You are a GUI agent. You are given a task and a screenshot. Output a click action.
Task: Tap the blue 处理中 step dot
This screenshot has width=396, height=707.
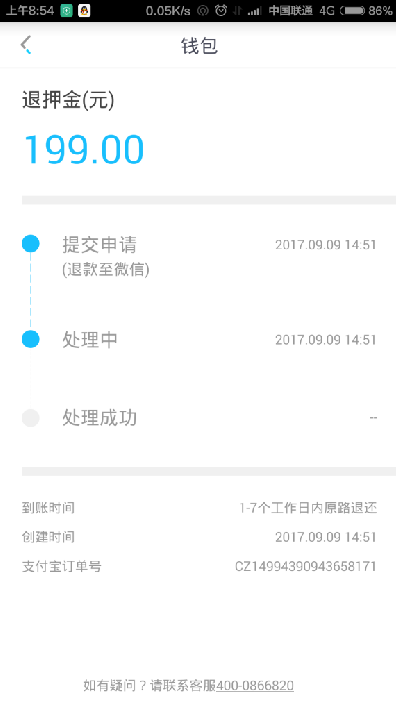pos(31,339)
